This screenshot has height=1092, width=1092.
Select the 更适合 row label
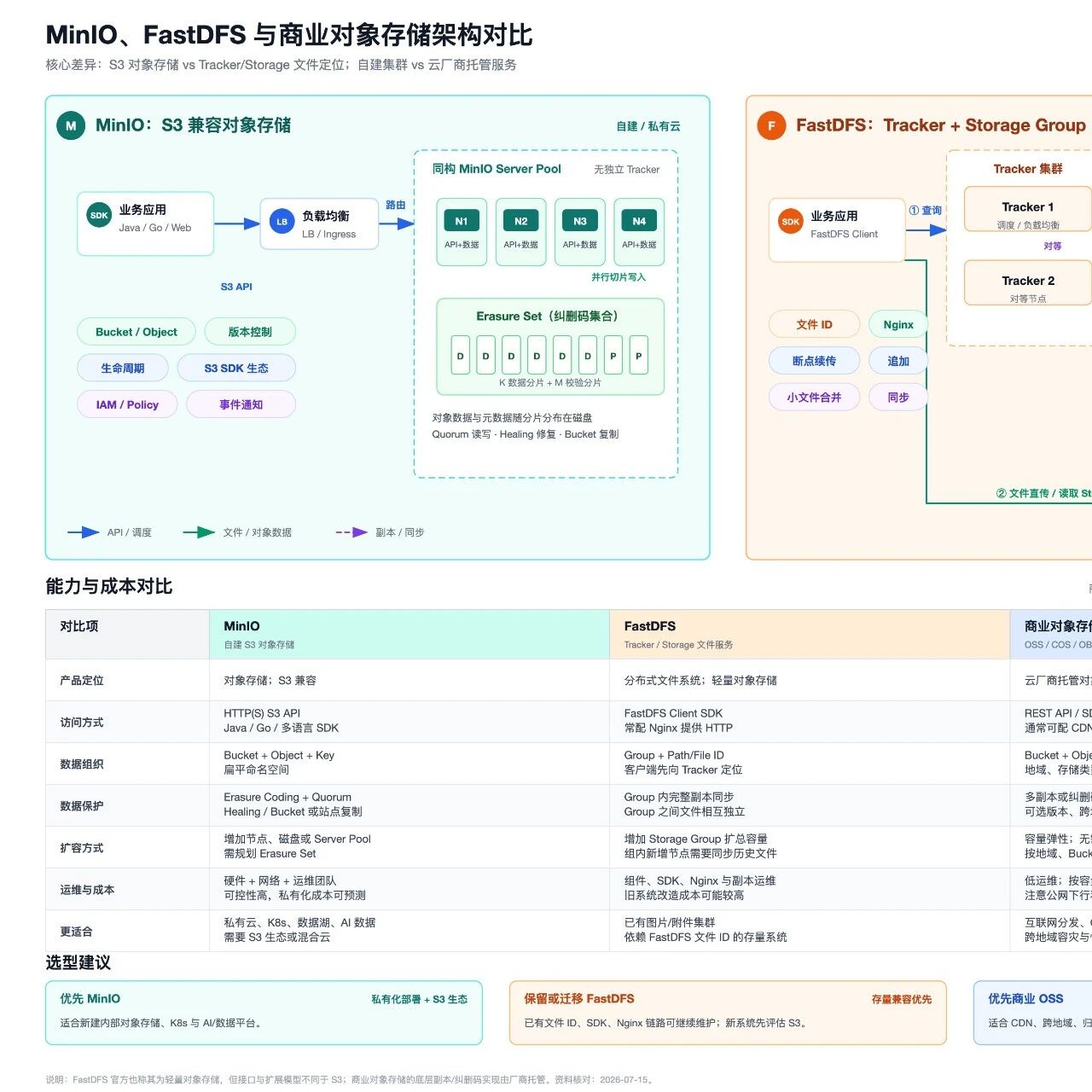(x=76, y=931)
